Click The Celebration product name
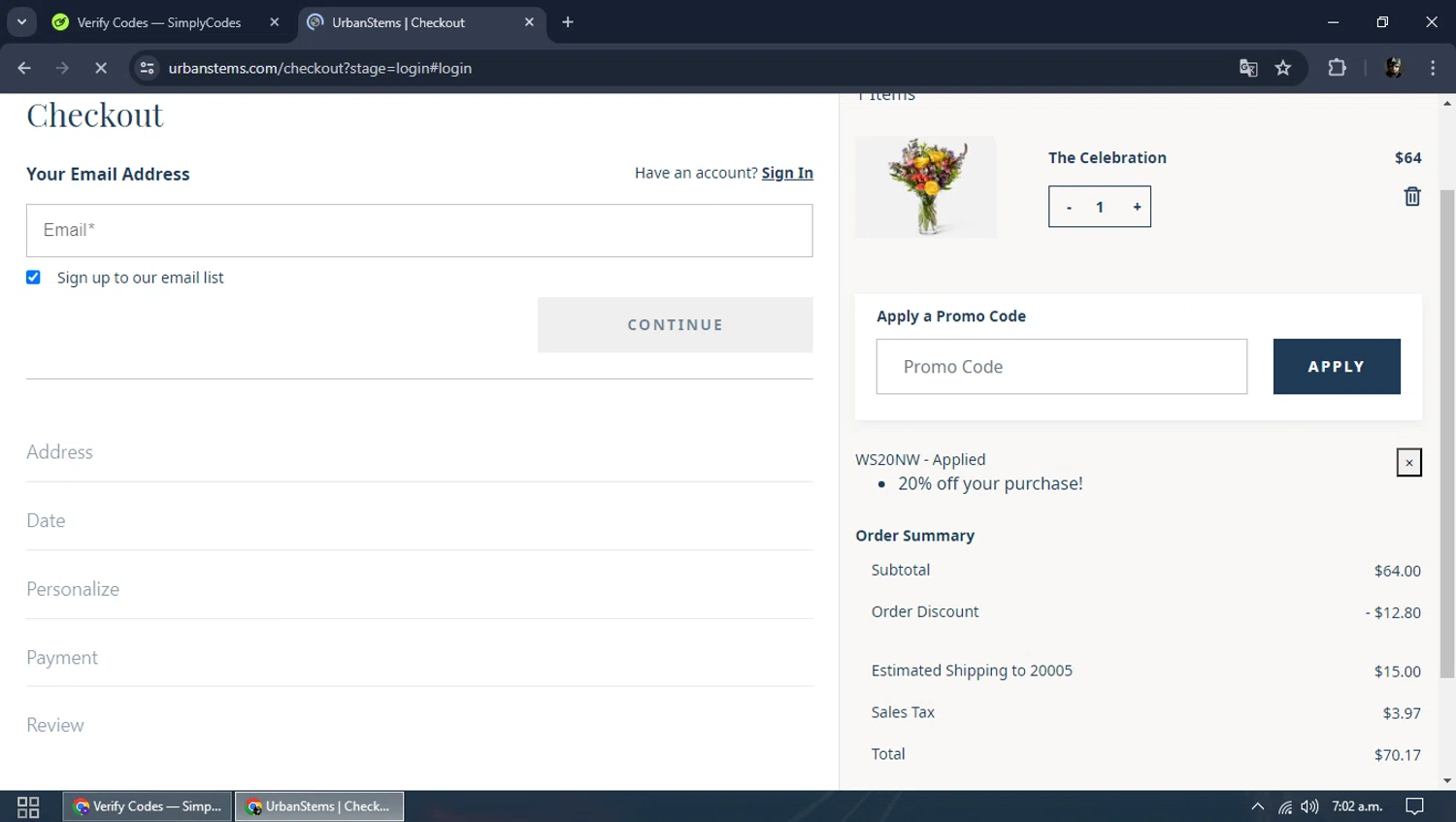 pos(1108,157)
